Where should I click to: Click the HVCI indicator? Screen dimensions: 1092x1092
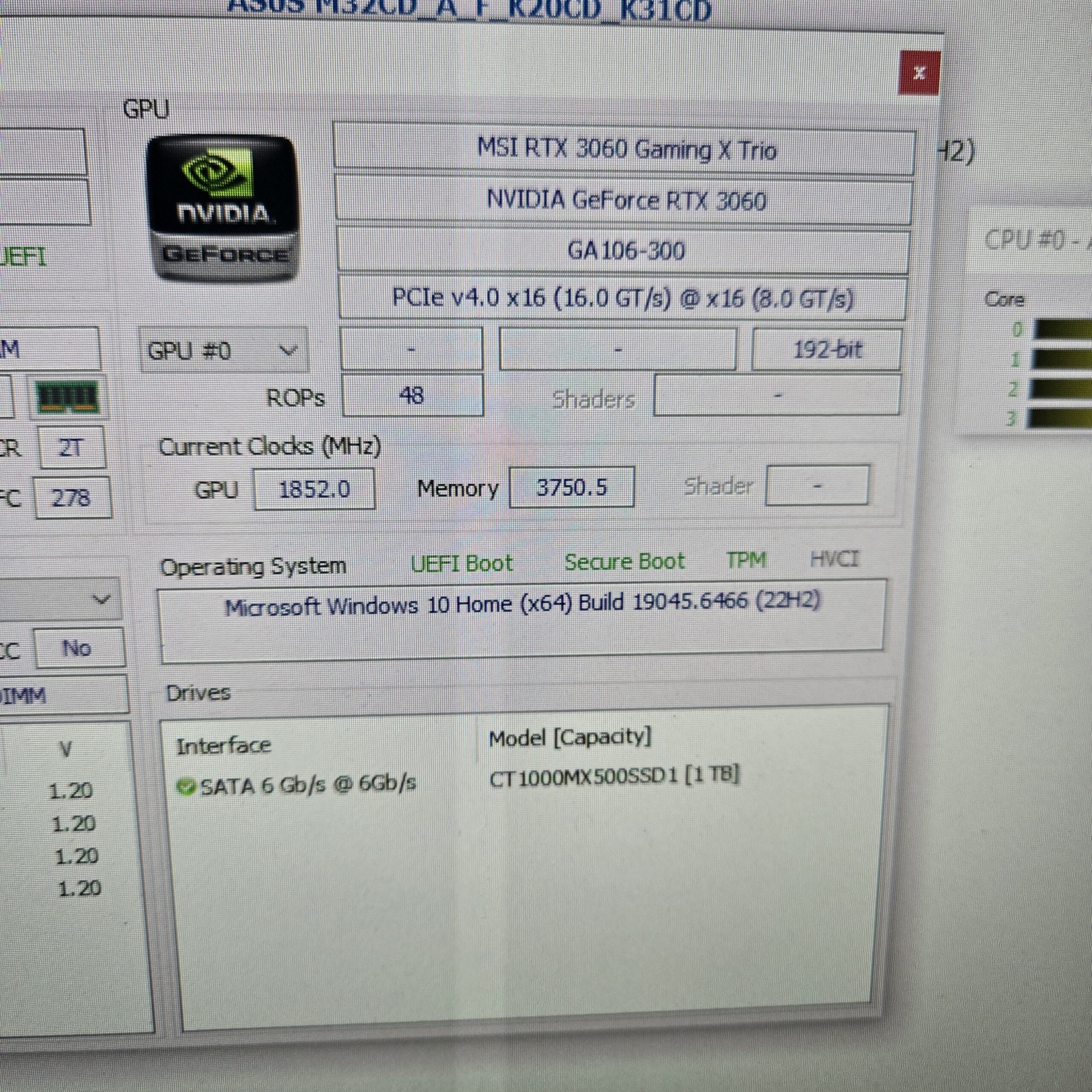pyautogui.click(x=834, y=559)
